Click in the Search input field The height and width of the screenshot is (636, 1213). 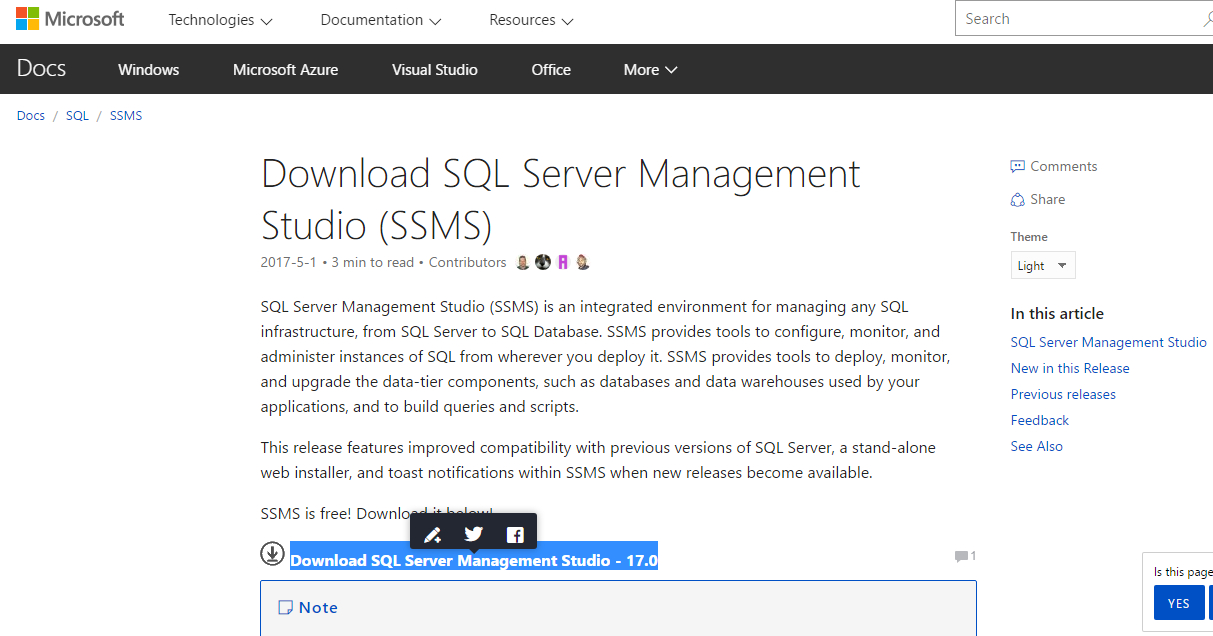click(x=1075, y=19)
